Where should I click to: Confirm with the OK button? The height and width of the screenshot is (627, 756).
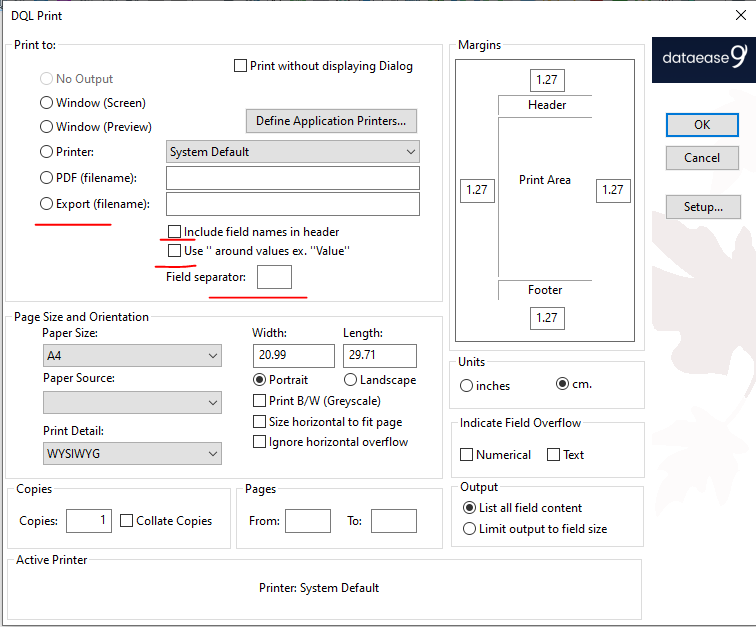[x=702, y=125]
